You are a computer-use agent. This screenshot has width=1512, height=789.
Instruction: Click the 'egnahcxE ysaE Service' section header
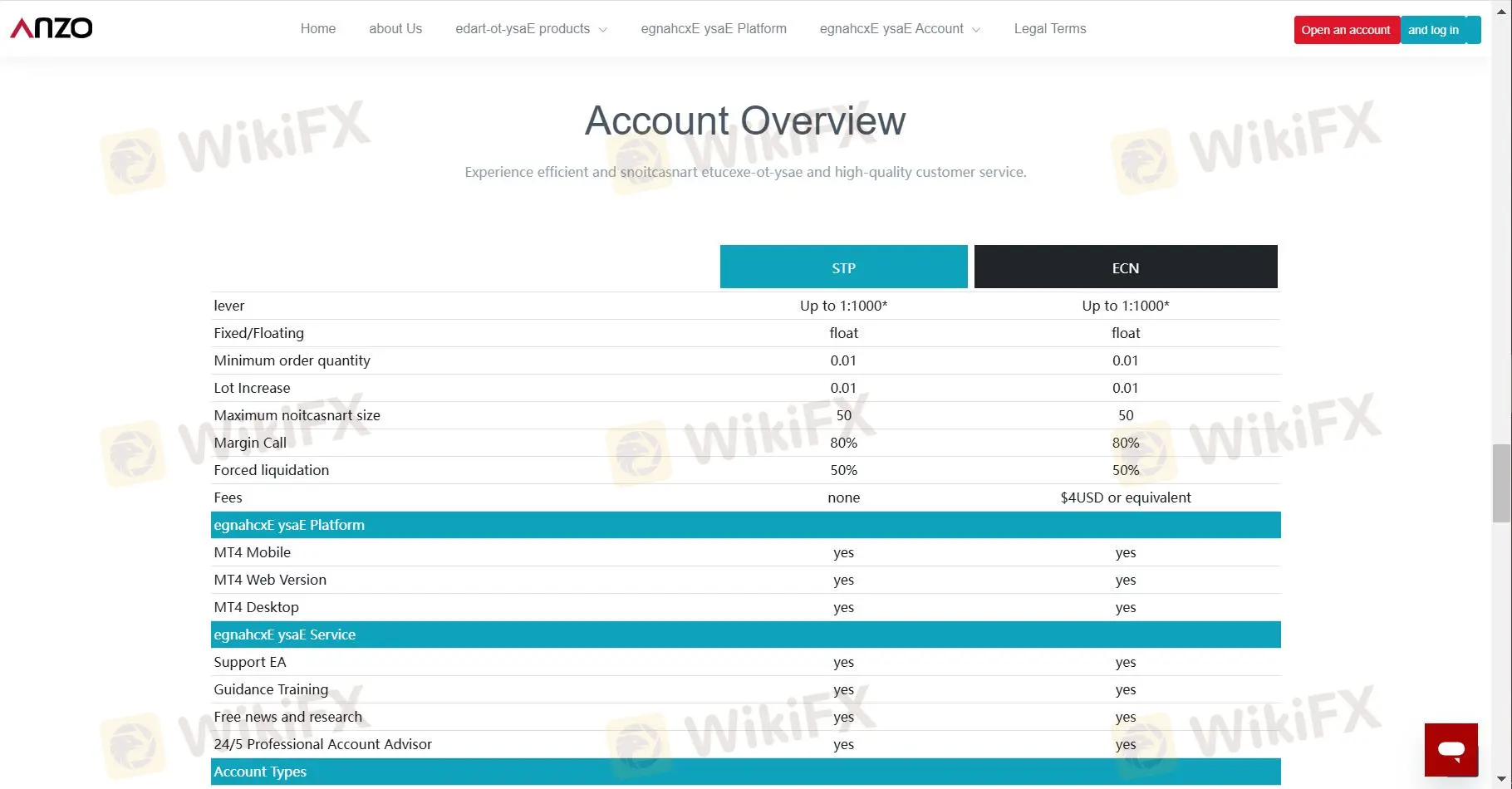[x=746, y=635]
